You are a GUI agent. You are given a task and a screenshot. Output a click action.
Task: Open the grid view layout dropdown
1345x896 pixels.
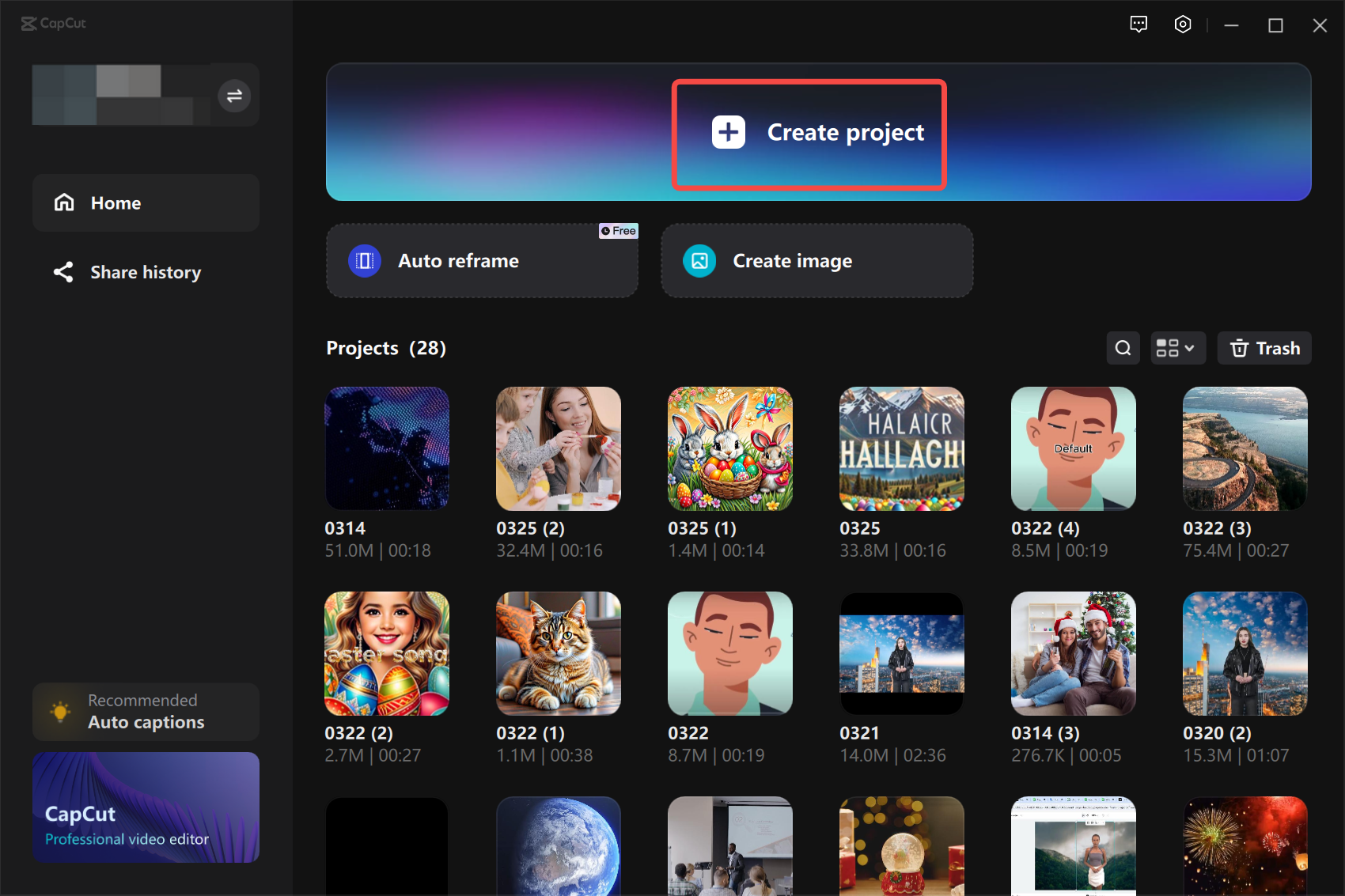(1178, 348)
